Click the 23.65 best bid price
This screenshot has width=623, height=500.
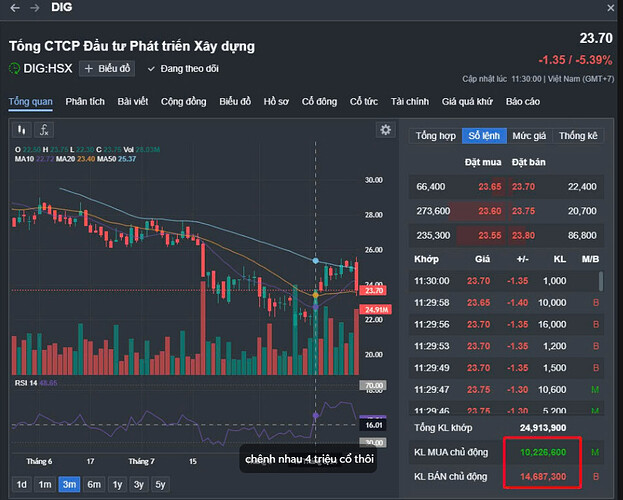pos(489,187)
